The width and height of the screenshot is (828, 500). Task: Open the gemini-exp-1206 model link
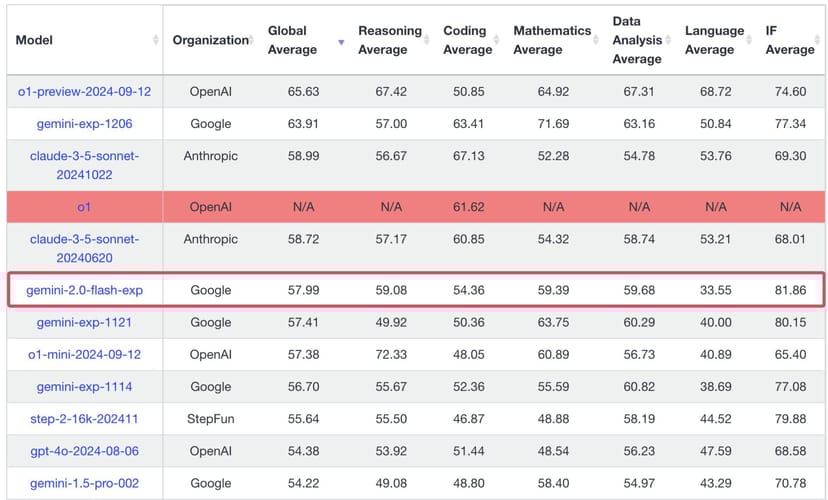pos(84,124)
